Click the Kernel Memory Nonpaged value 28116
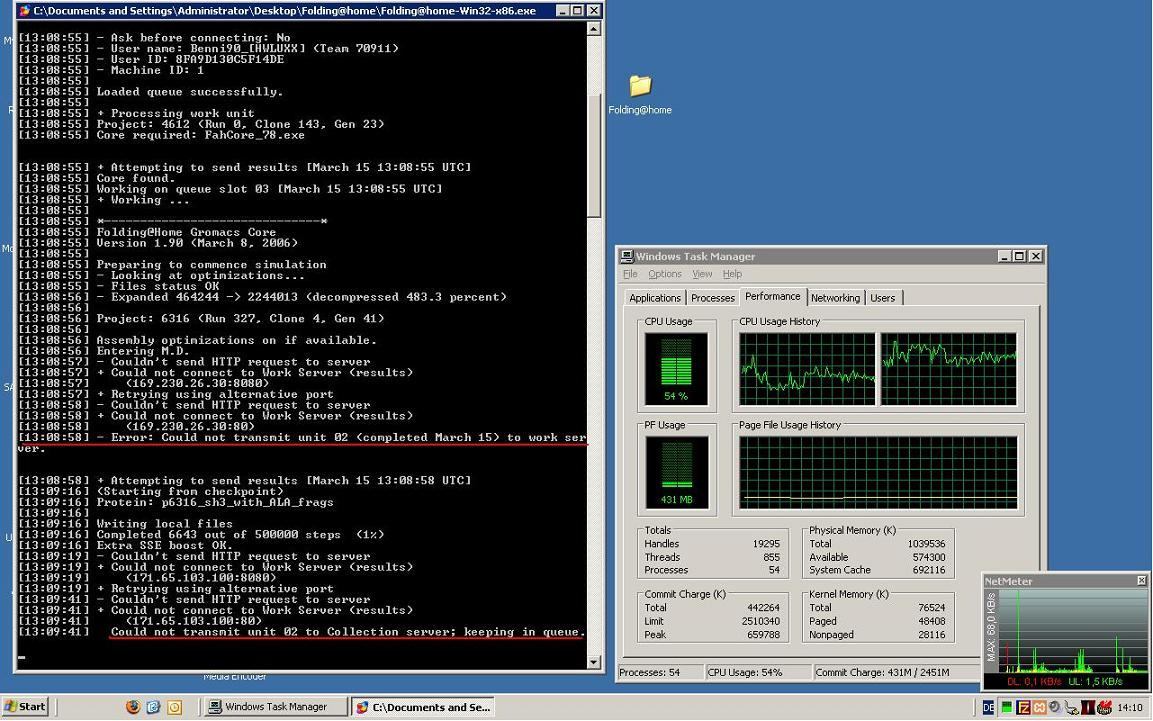This screenshot has width=1153, height=721. tap(932, 634)
